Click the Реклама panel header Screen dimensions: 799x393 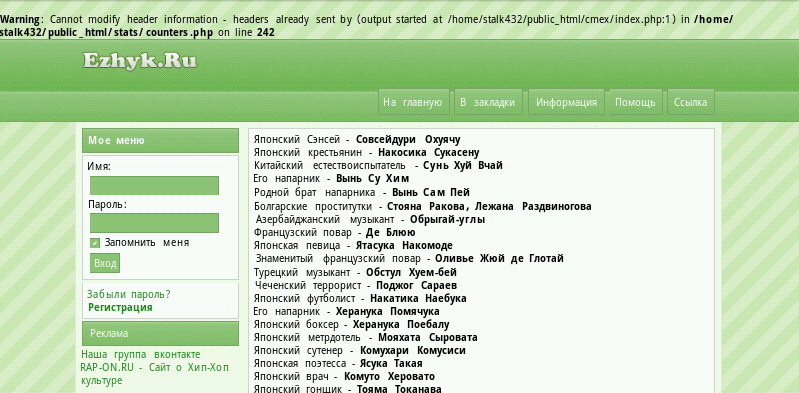coord(160,333)
